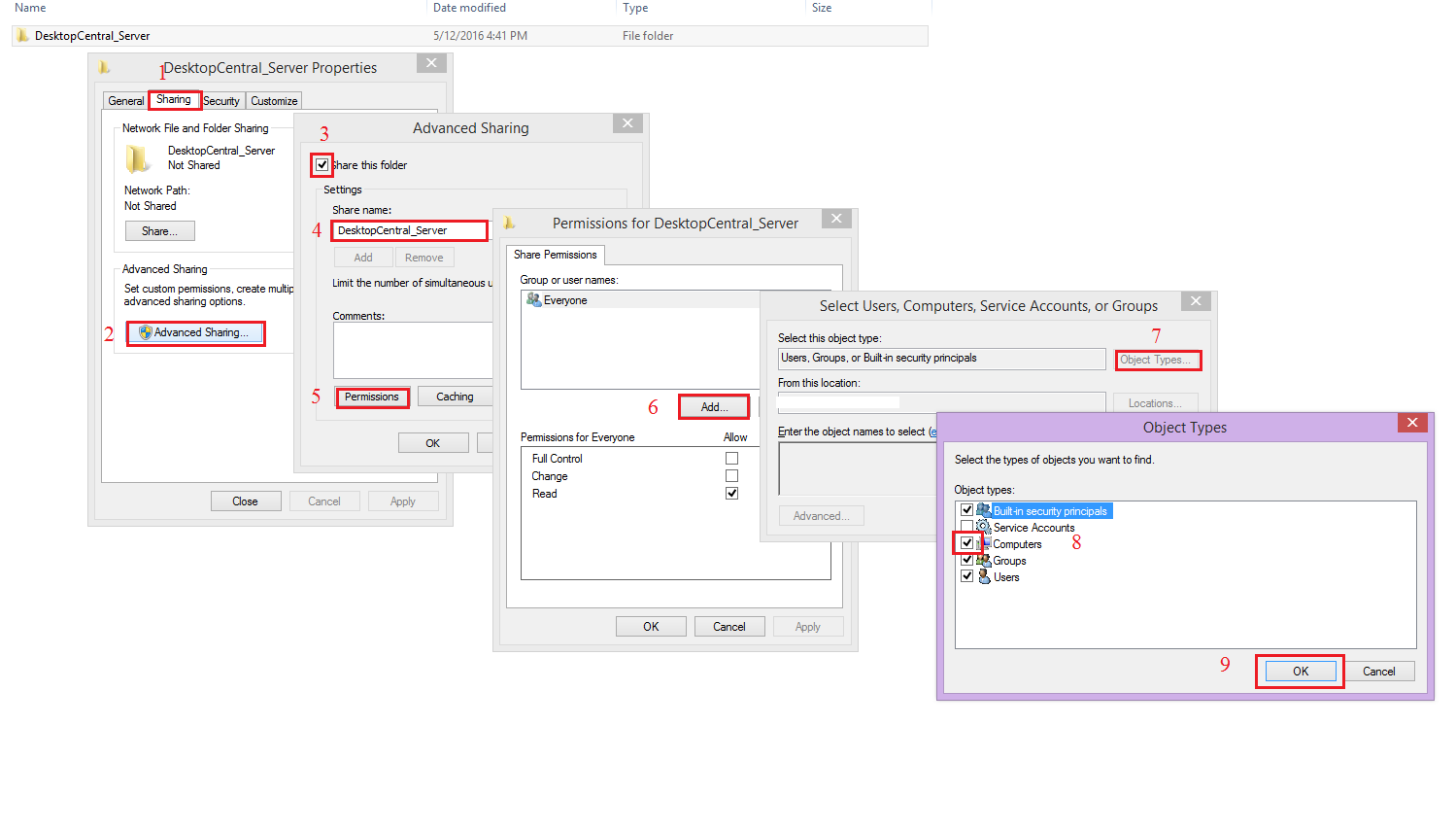Close the Permissions for DesktopCentral_Server dialog

[836, 219]
